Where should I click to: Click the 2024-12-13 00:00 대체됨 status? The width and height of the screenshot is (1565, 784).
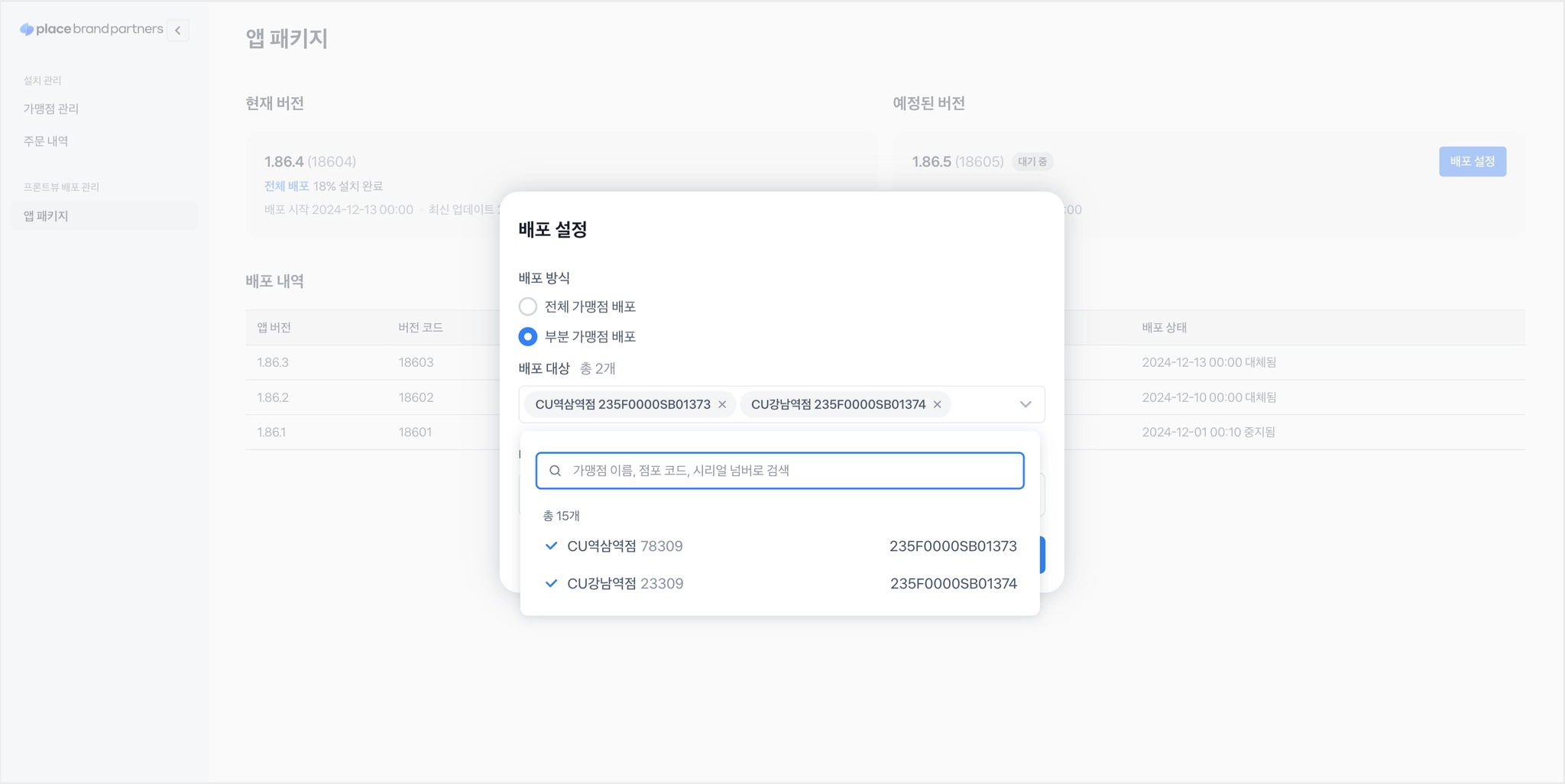[x=1209, y=362]
